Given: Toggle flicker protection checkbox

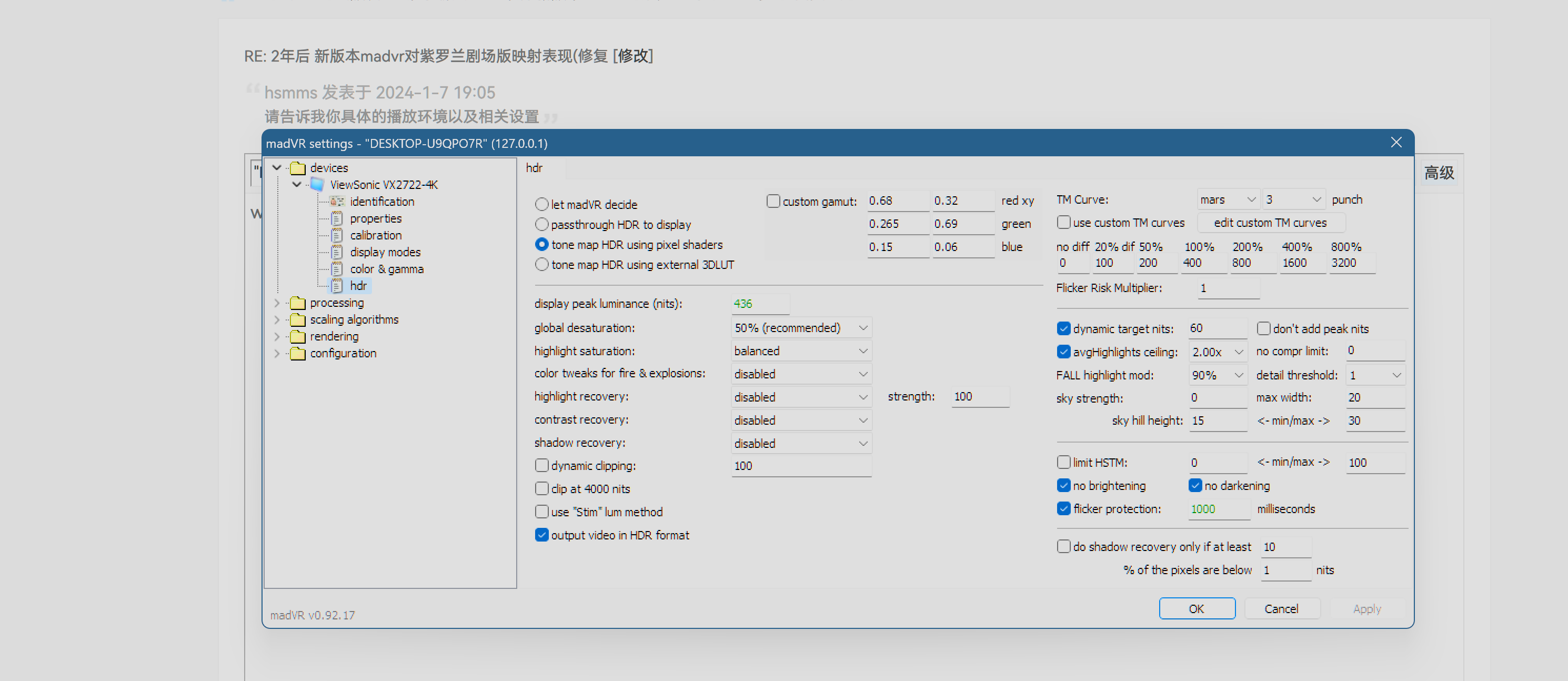Looking at the screenshot, I should click(1063, 508).
